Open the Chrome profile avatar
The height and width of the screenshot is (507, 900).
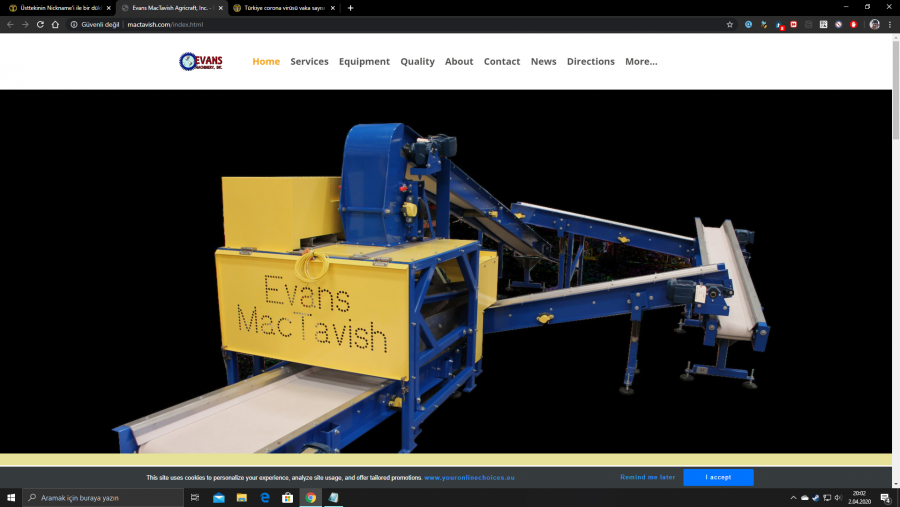(x=874, y=24)
